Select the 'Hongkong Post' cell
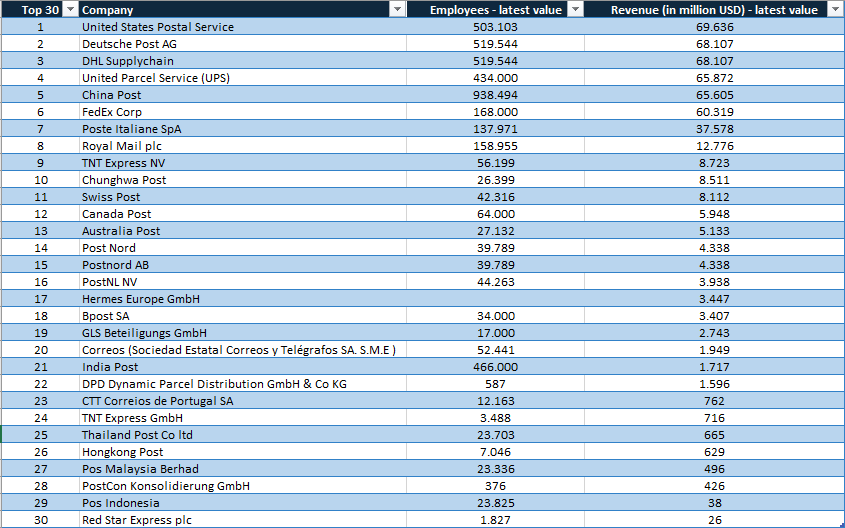Viewport: 845px width, 528px height. [243, 451]
